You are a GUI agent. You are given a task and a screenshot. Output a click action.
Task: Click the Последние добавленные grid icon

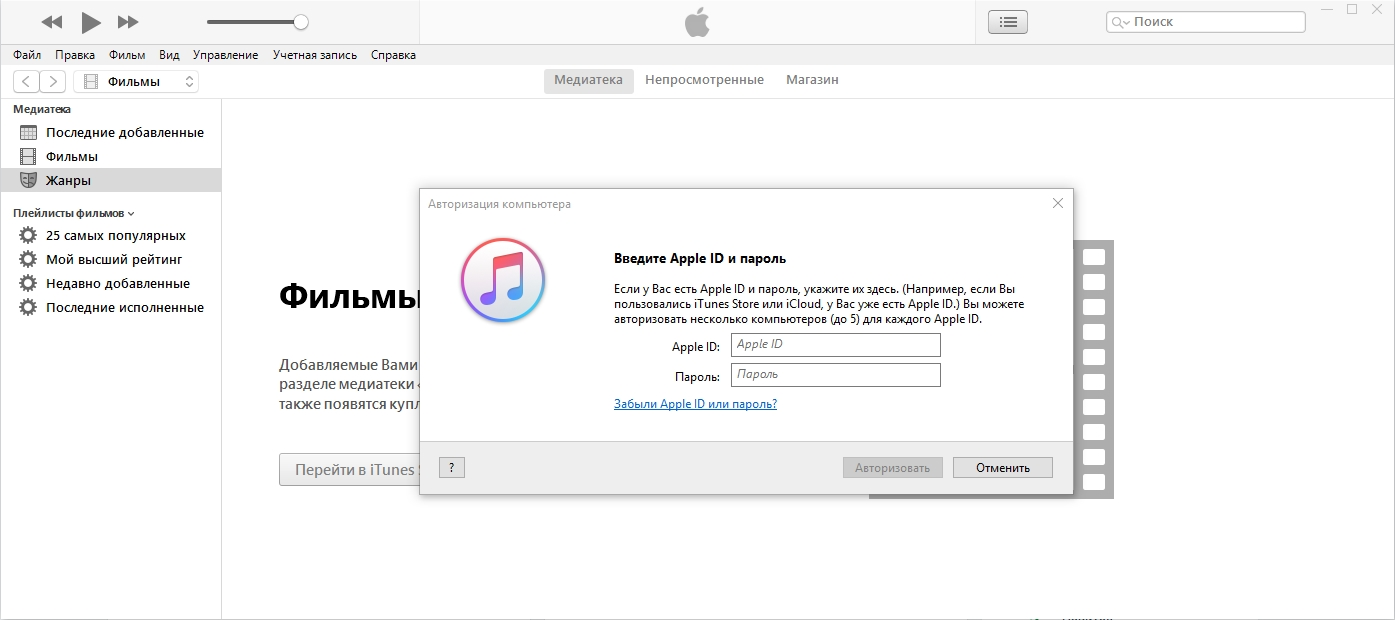(x=28, y=132)
